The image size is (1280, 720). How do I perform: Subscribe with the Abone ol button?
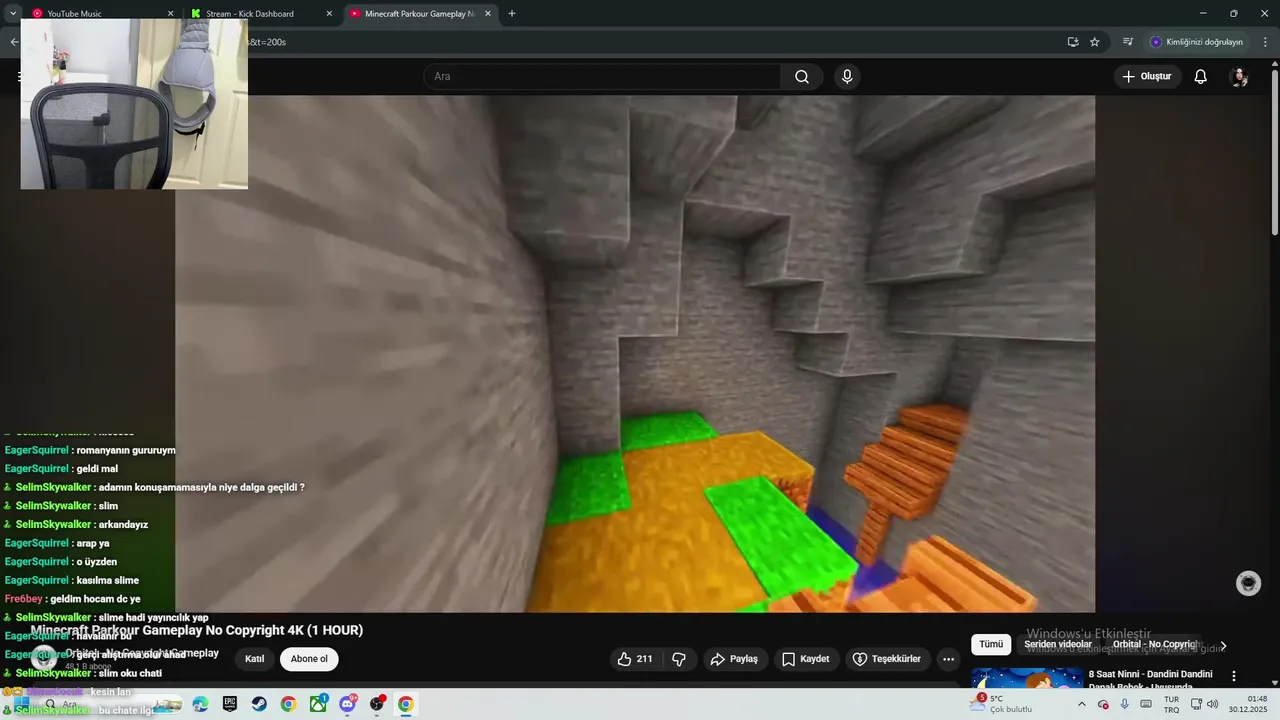(x=309, y=659)
